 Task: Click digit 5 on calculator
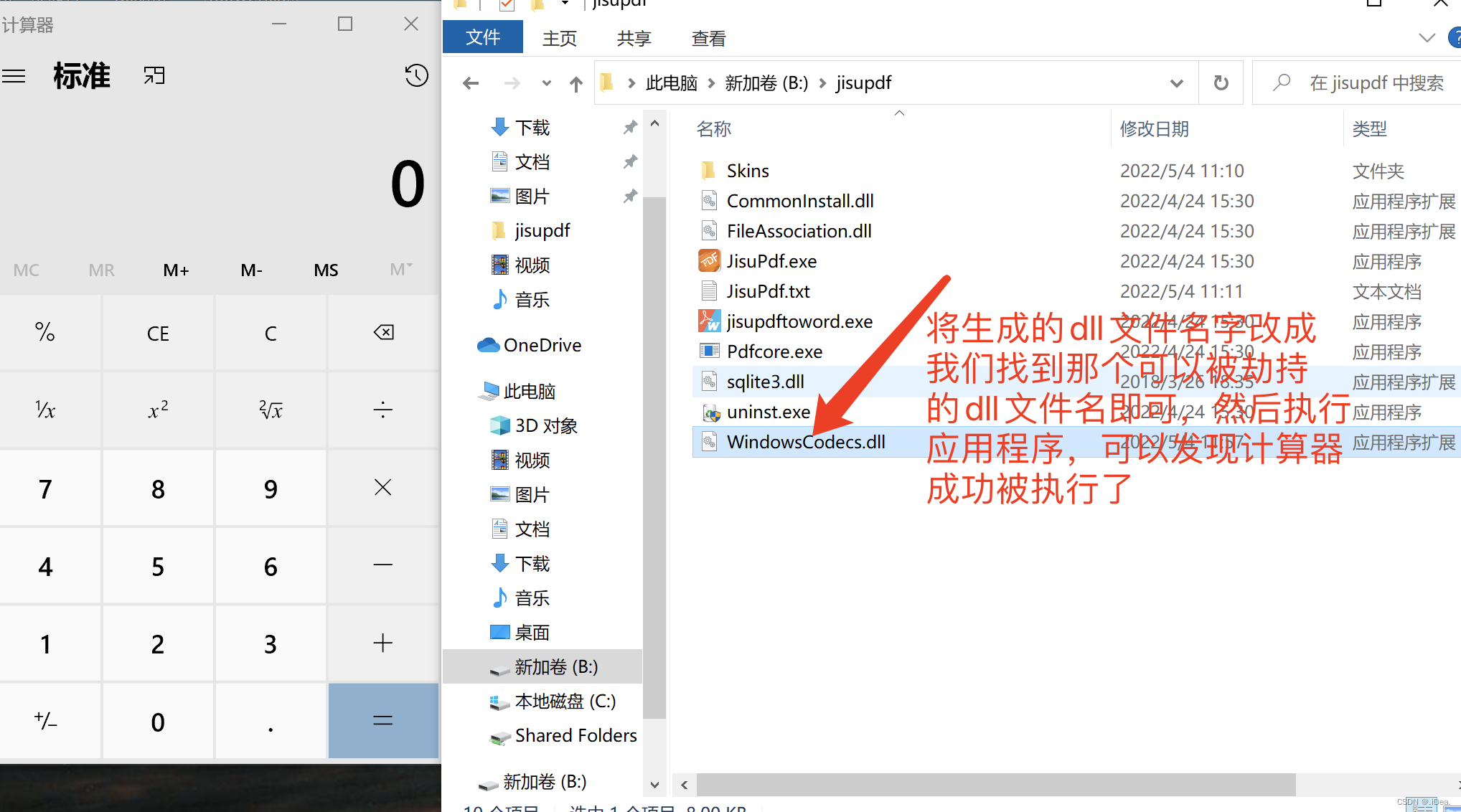pos(158,566)
